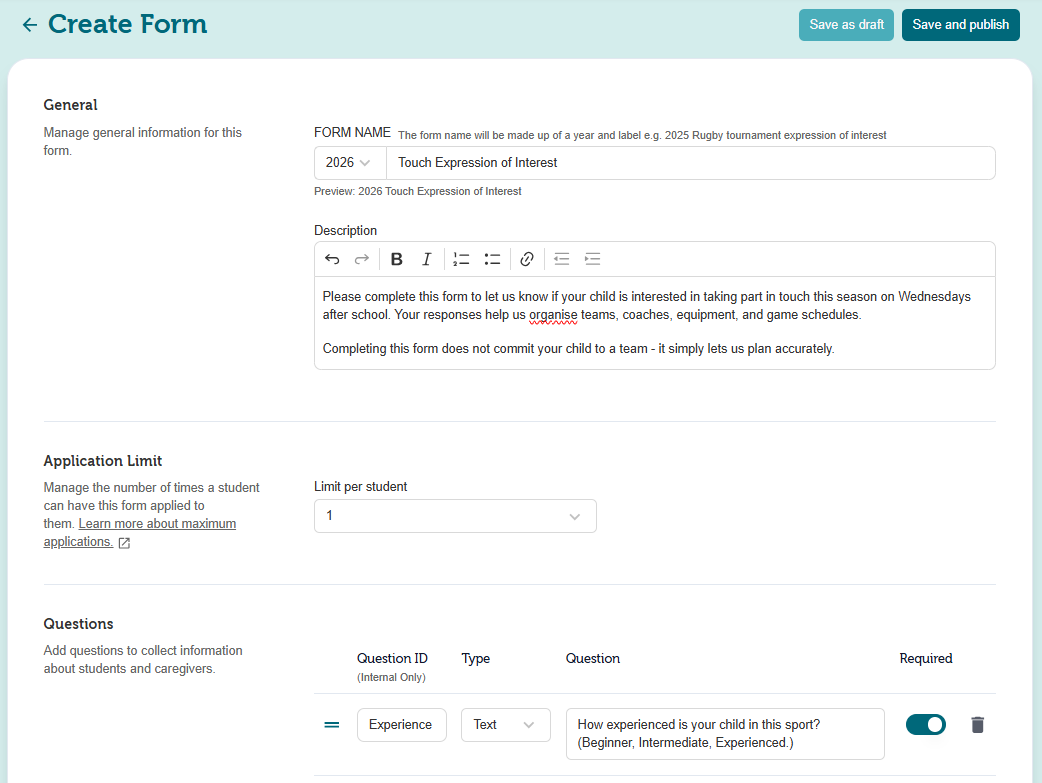Click the Save as draft button
The width and height of the screenshot is (1042, 783).
[x=846, y=25]
